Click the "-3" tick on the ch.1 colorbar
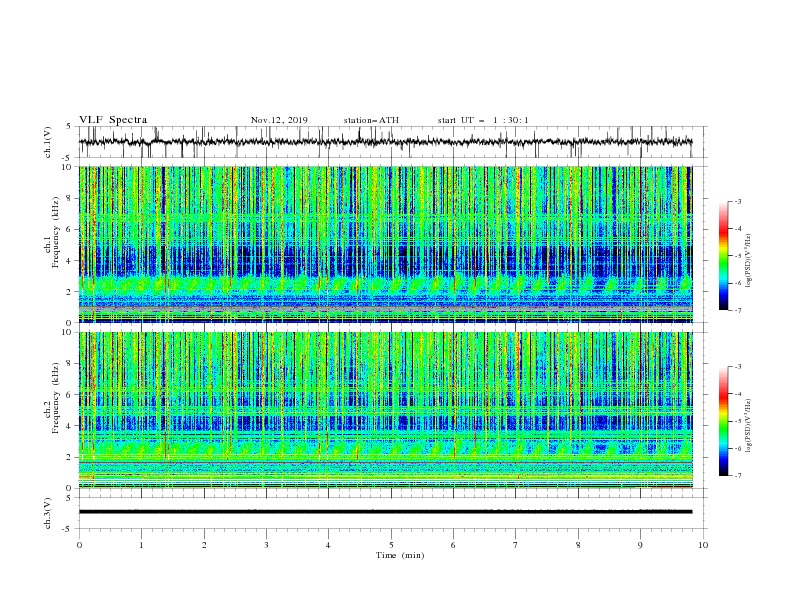Screen dimensions: 792x612 [738, 201]
